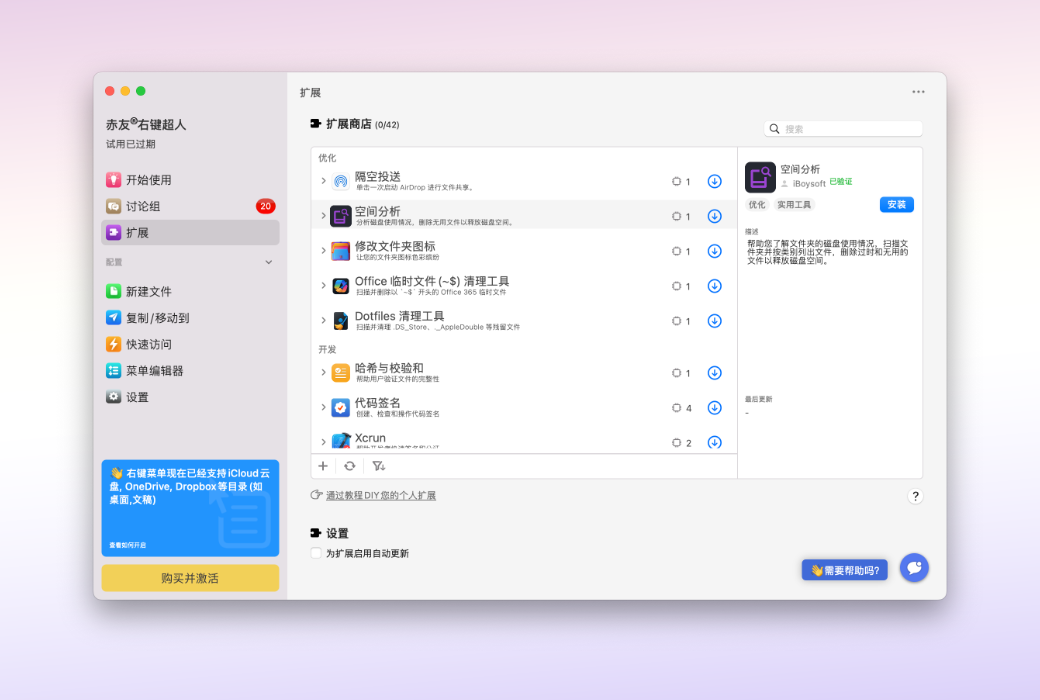The height and width of the screenshot is (700, 1040).
Task: Click the 开发 category header
Action: (x=327, y=349)
